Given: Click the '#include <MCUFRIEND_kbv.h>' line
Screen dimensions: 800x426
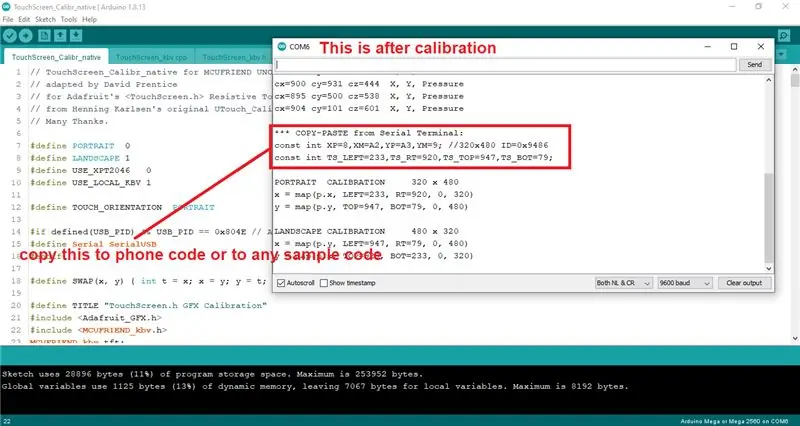Looking at the screenshot, I should [98, 330].
